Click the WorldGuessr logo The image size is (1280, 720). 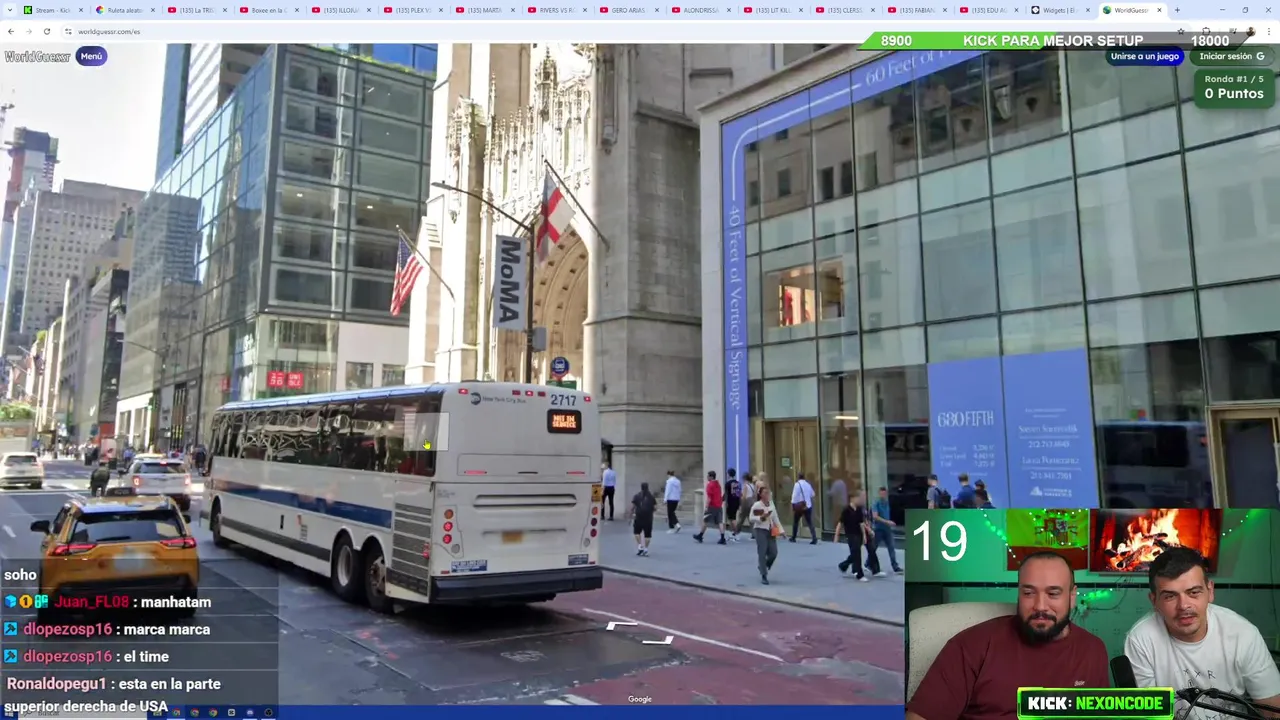[37, 57]
